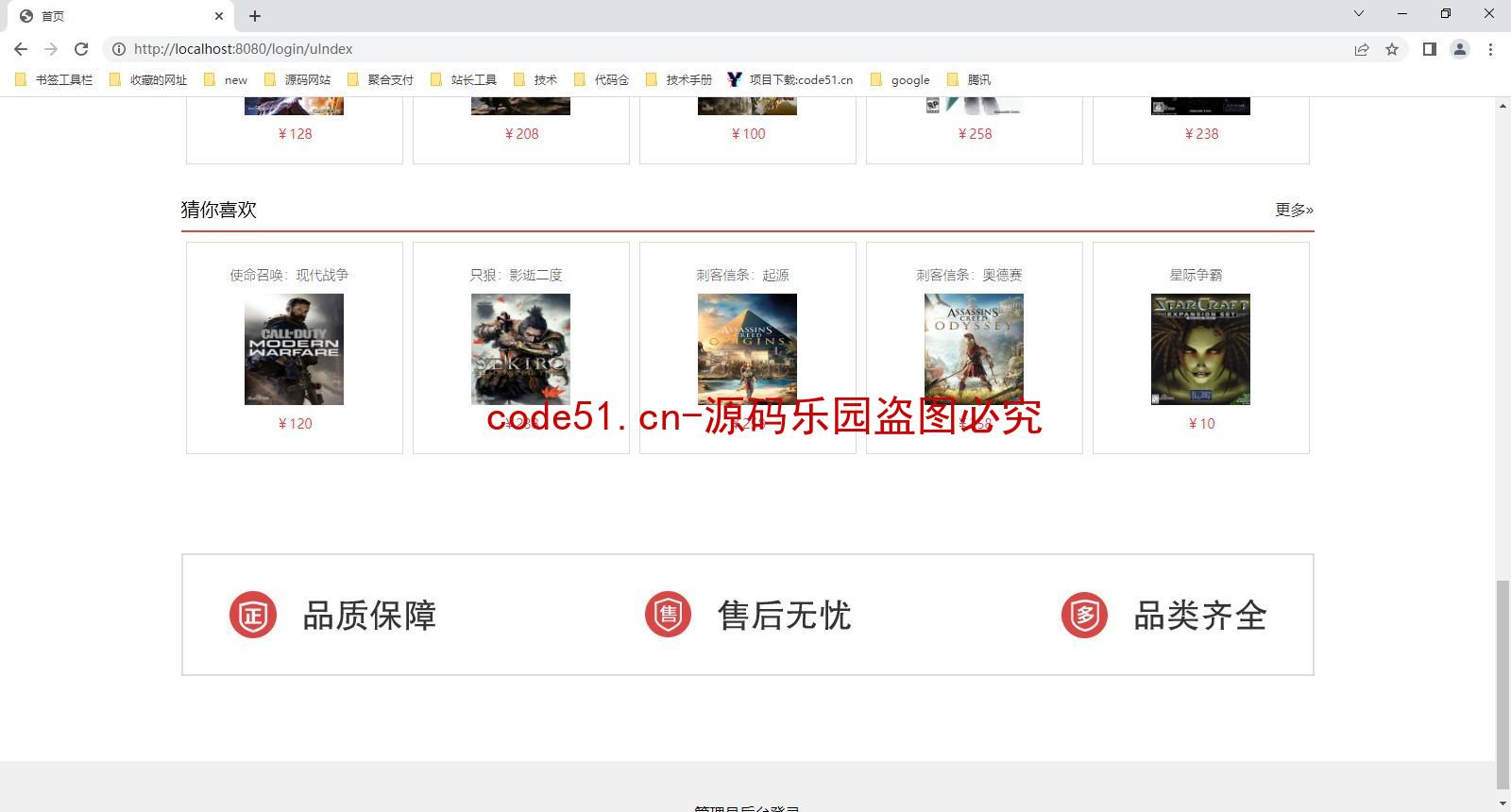The image size is (1511, 812).
Task: Open 聚合支付 bookmark folder
Action: pyautogui.click(x=382, y=80)
